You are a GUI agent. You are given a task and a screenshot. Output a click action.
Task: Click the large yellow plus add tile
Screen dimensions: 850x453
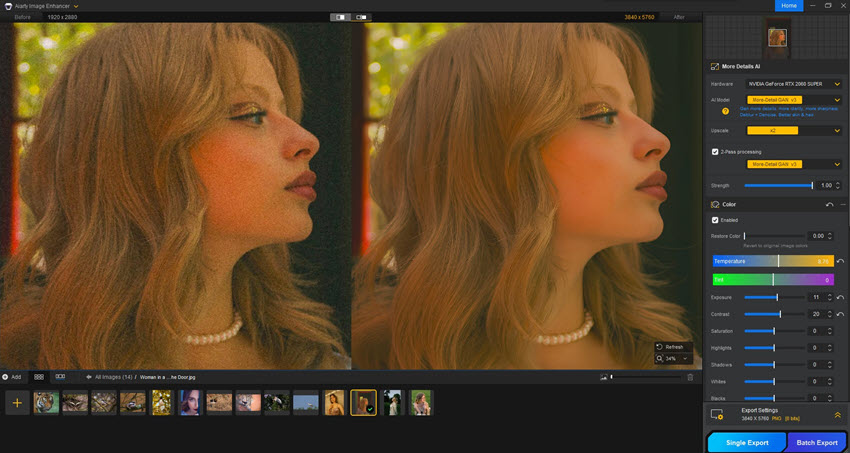point(17,403)
